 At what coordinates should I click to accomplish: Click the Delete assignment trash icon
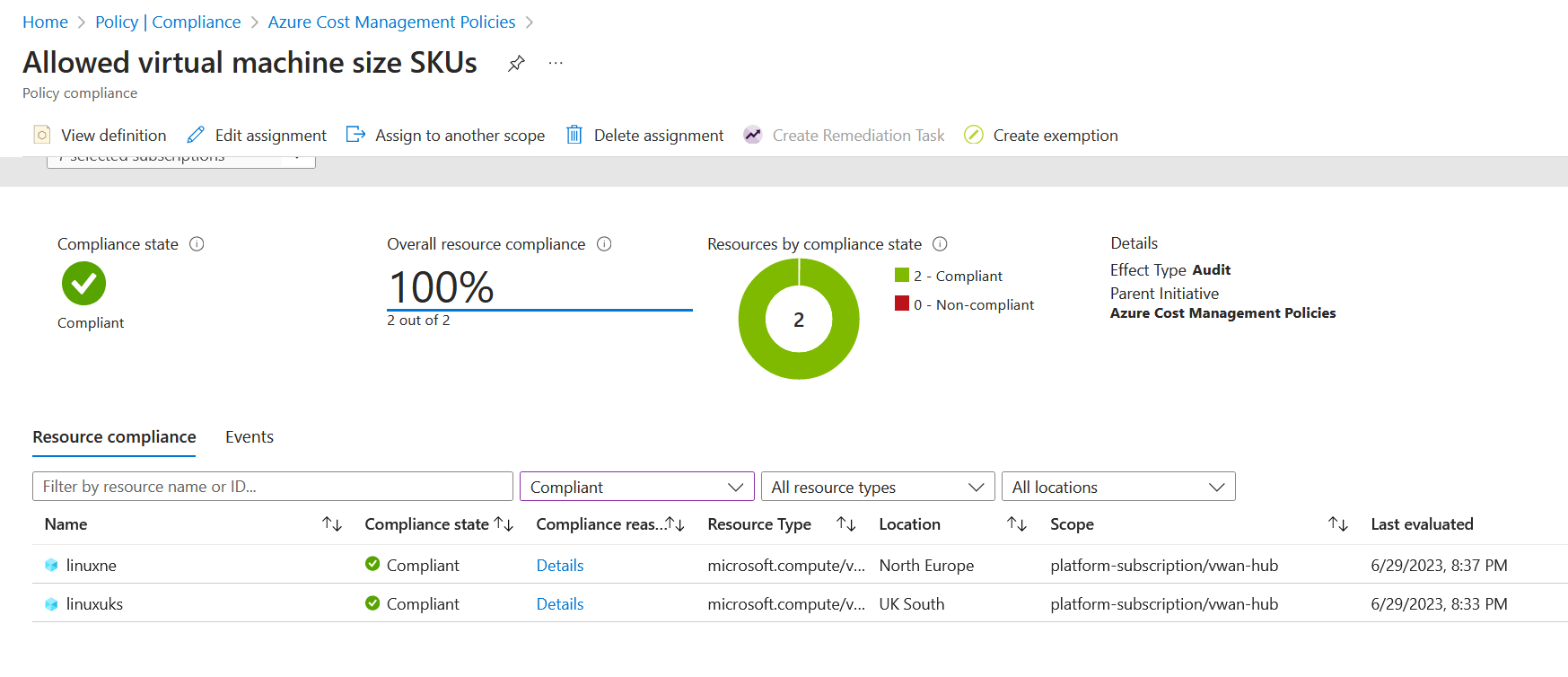coord(574,135)
